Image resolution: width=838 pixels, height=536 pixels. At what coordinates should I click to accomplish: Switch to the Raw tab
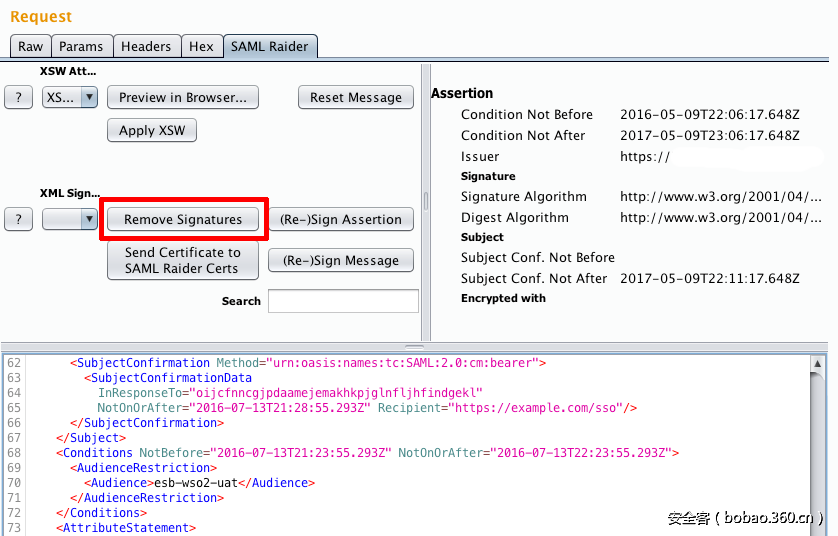pos(30,46)
